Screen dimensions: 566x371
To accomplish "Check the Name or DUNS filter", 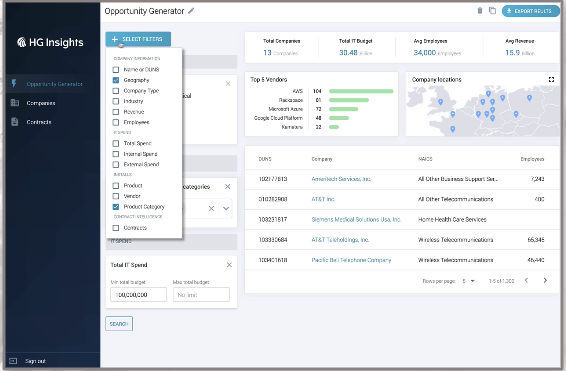I will click(x=116, y=69).
